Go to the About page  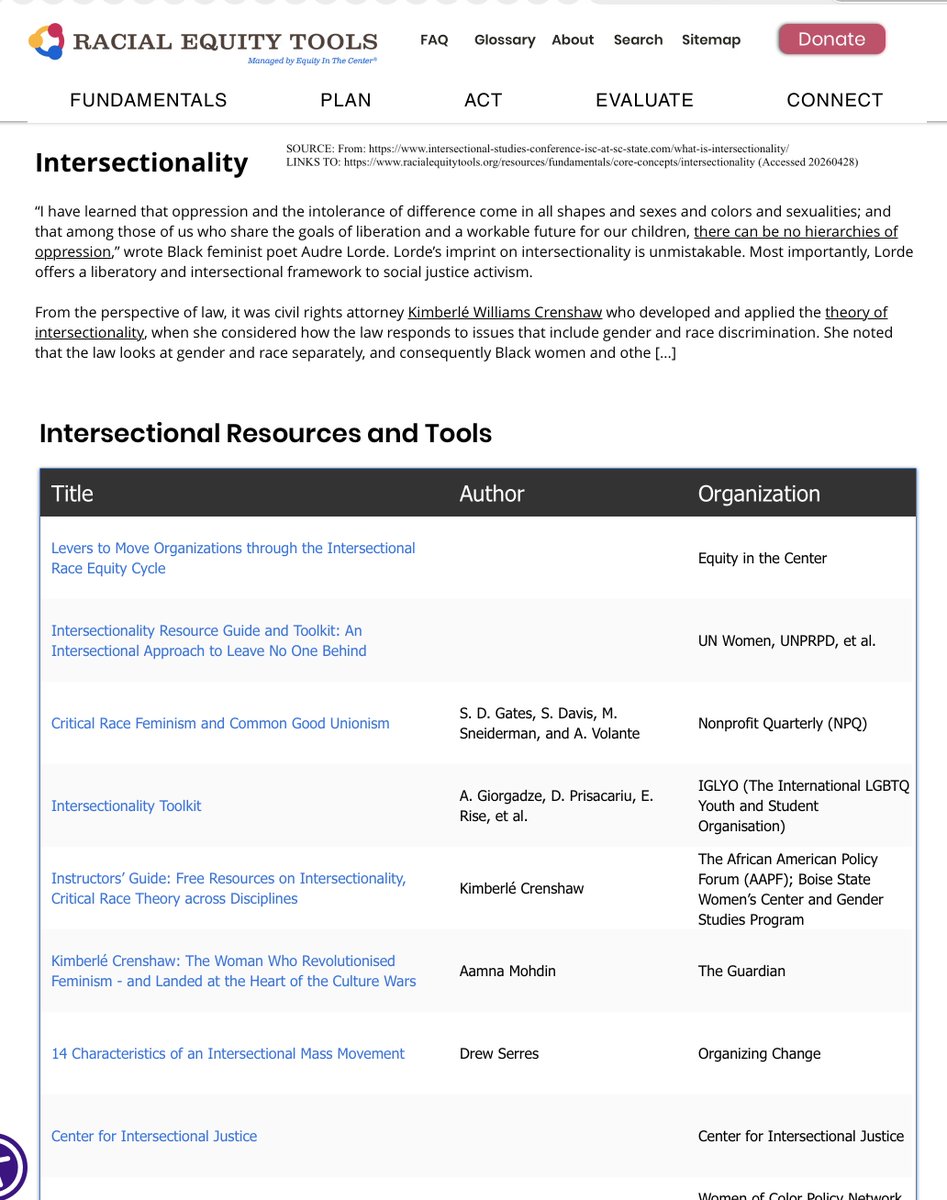click(x=573, y=40)
